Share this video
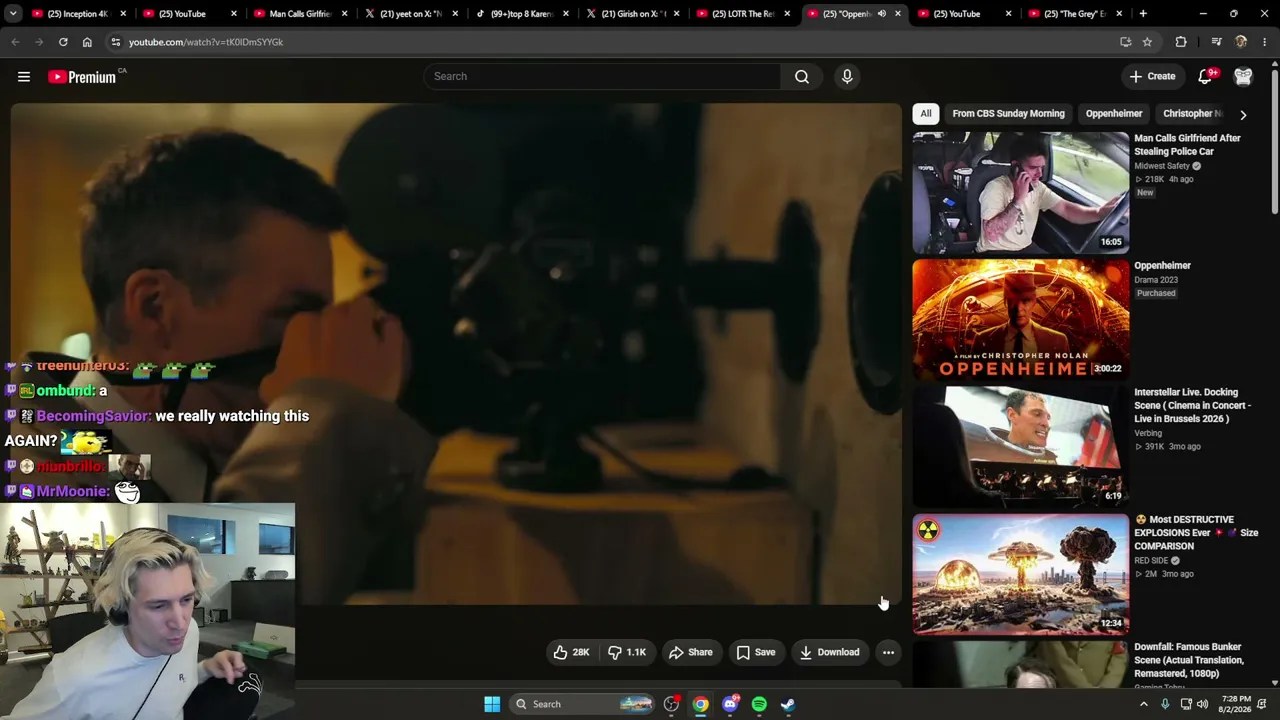 [x=691, y=652]
